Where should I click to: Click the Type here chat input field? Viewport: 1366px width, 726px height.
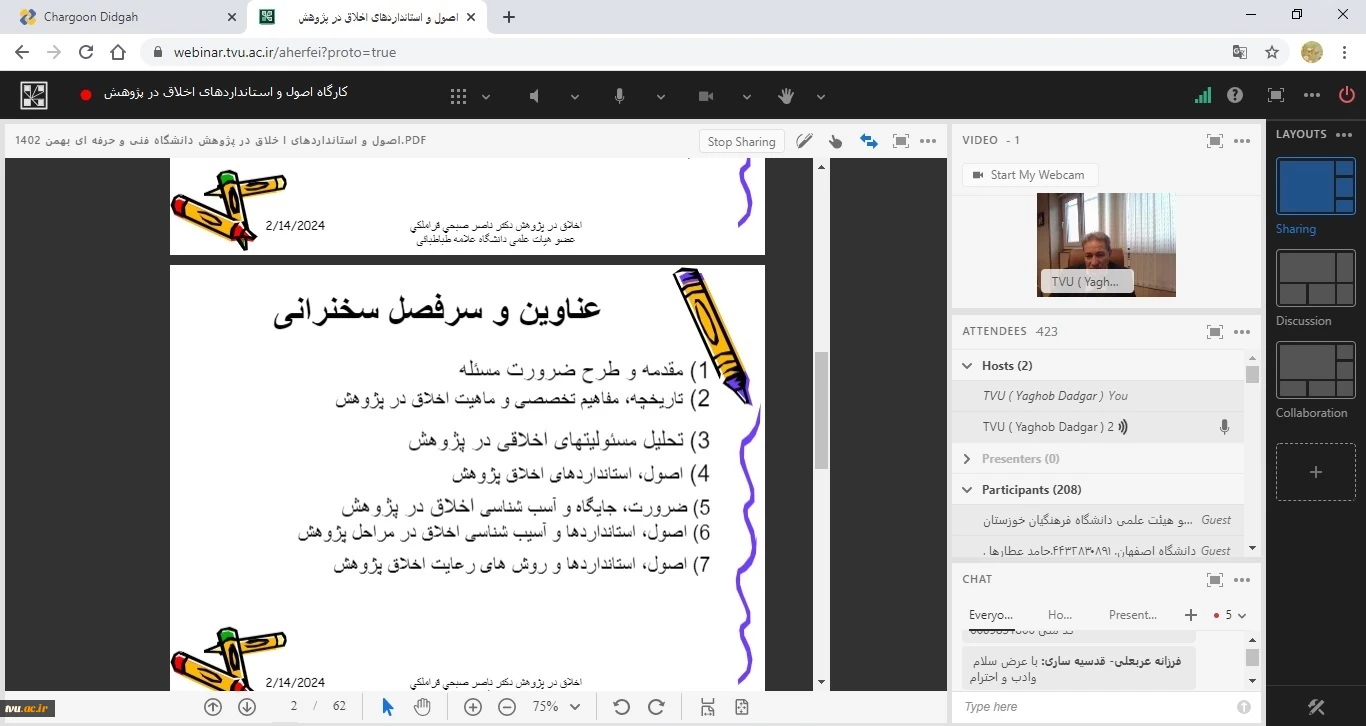coord(1095,707)
